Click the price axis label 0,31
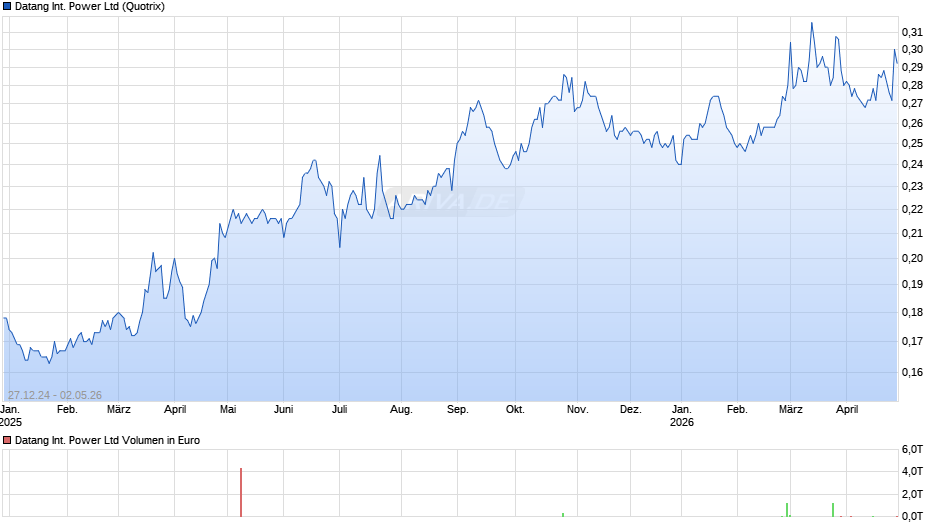 point(912,32)
